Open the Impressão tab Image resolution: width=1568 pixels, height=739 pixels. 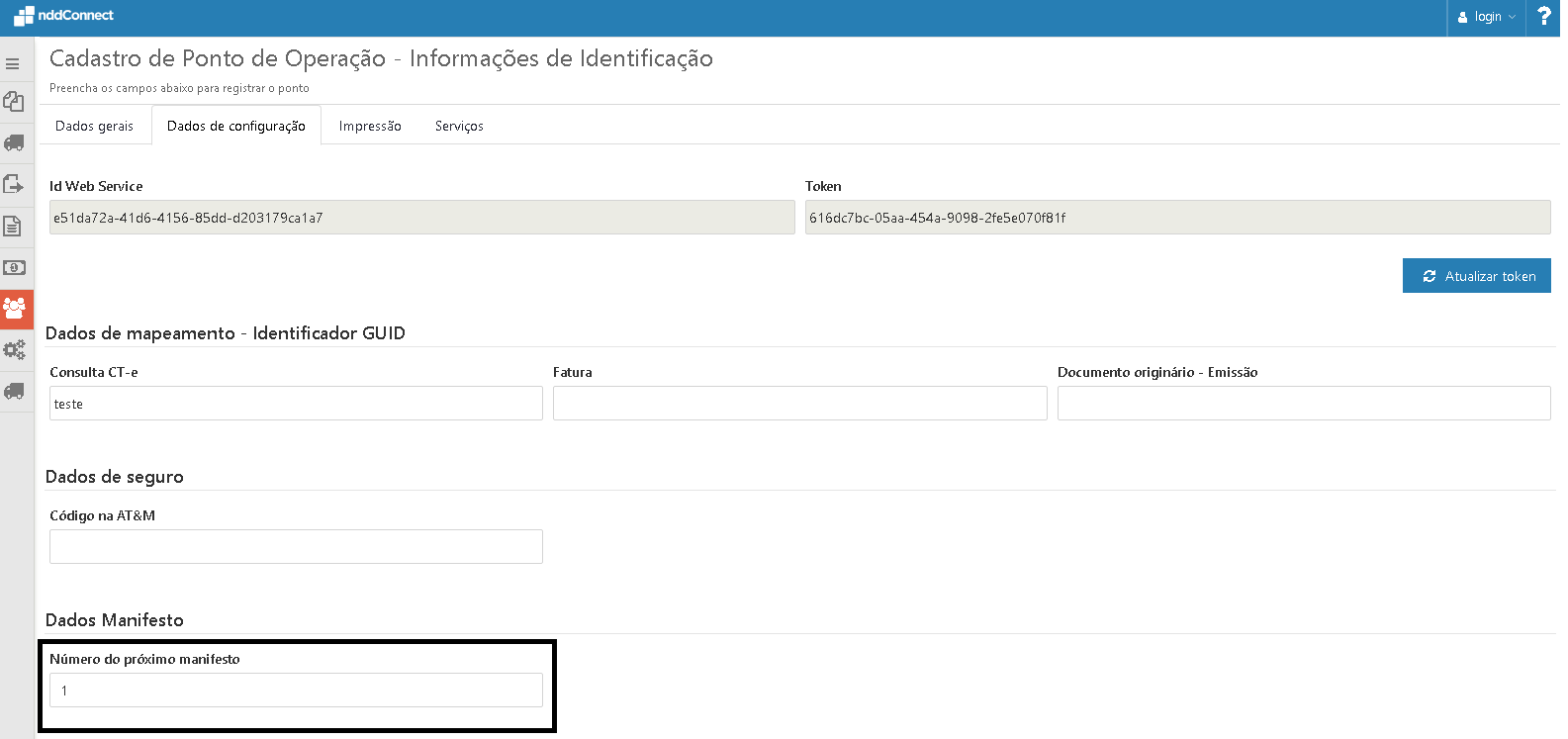pyautogui.click(x=370, y=126)
